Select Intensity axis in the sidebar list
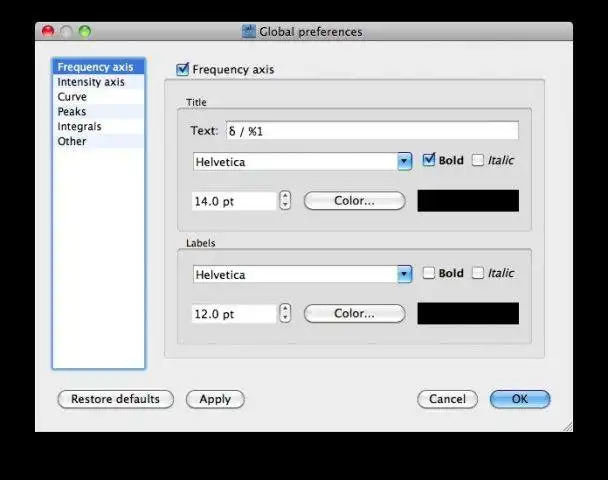Viewport: 608px width, 480px height. point(98,82)
